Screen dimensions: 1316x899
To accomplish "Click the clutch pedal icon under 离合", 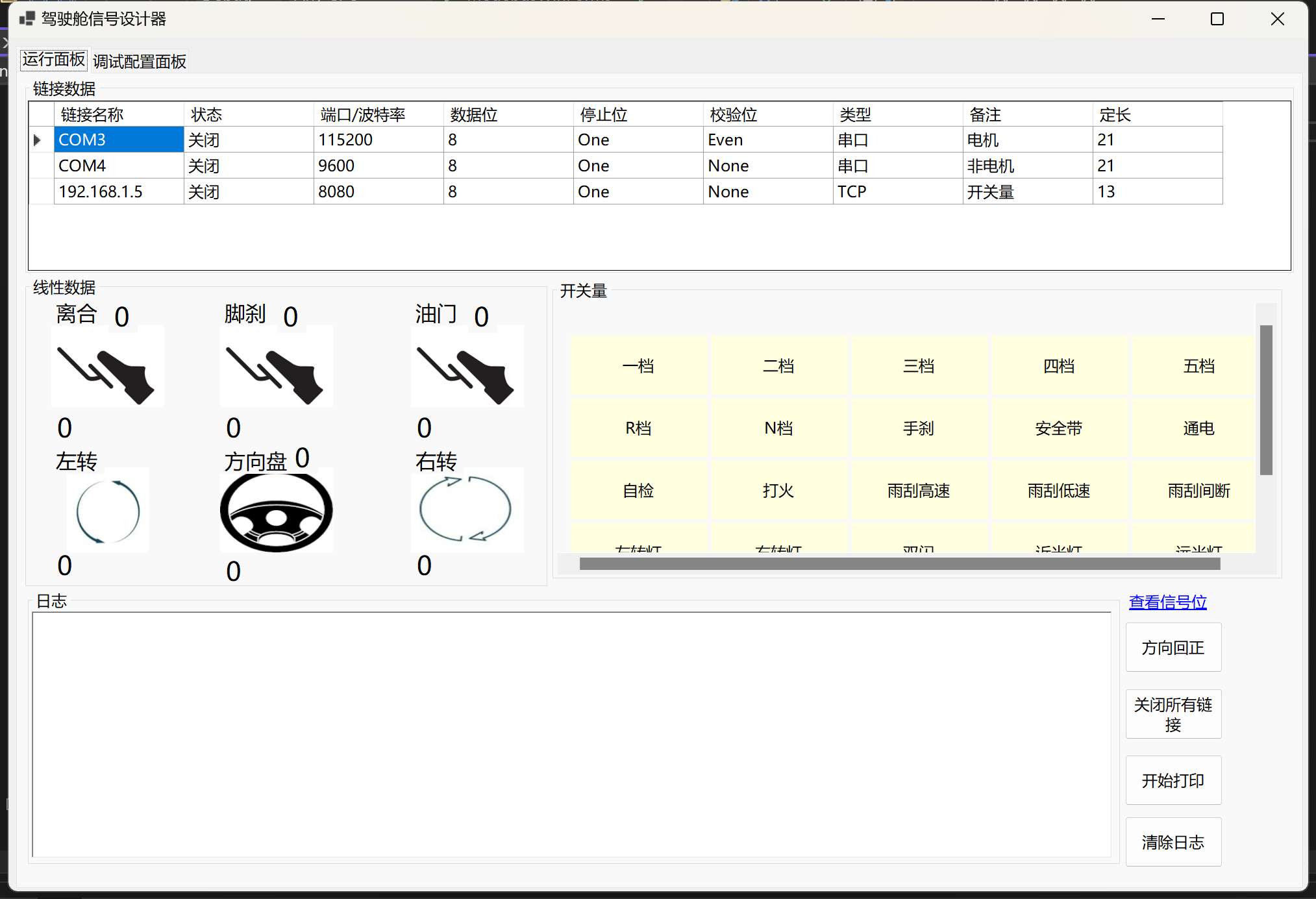I will [x=107, y=367].
